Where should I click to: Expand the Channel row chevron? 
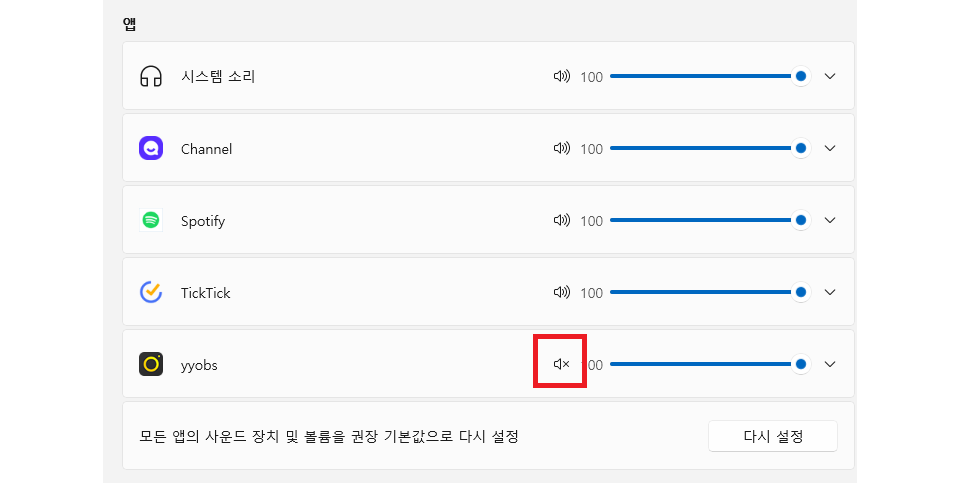[x=829, y=148]
